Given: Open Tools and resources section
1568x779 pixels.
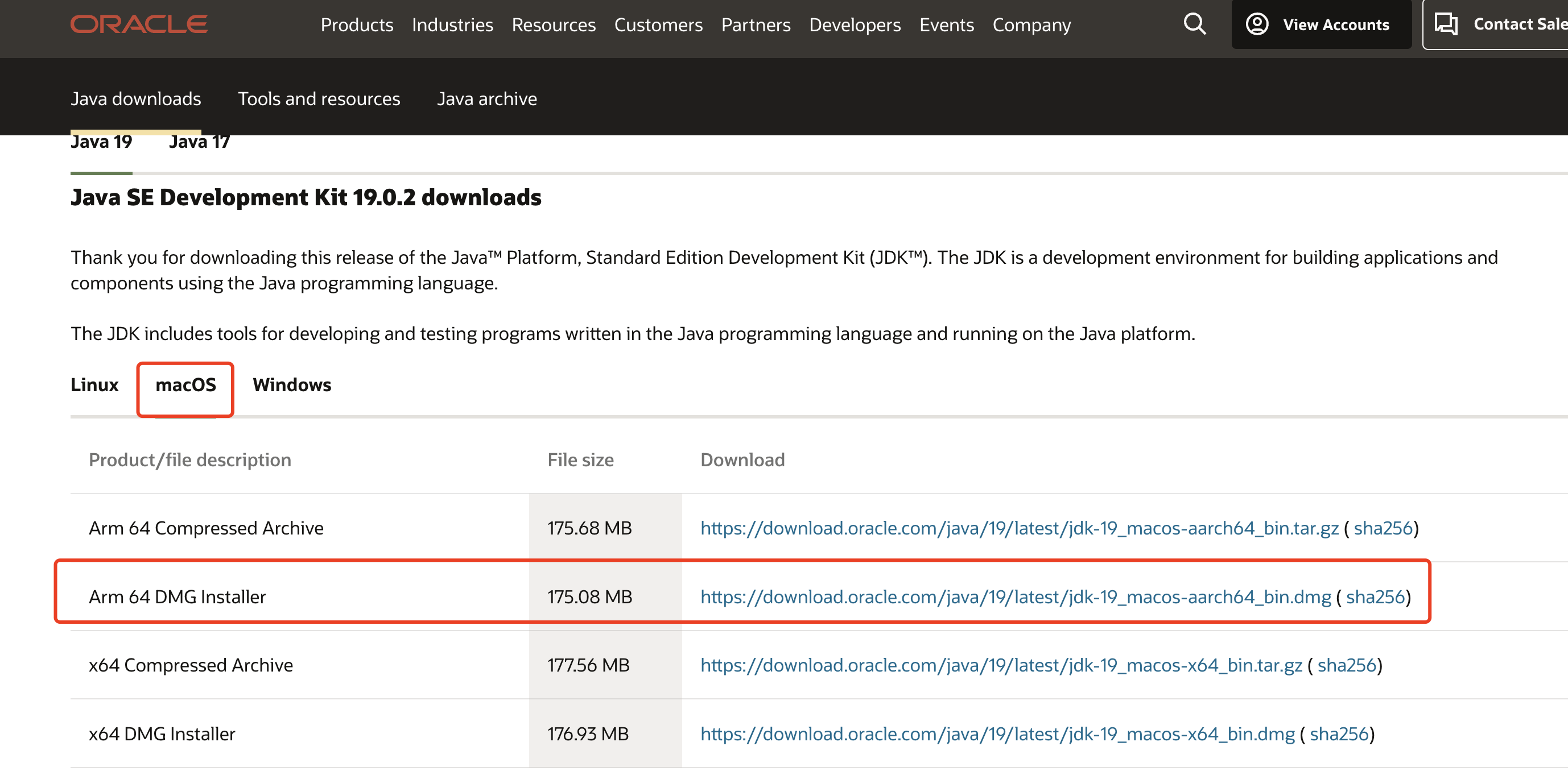Looking at the screenshot, I should [319, 98].
